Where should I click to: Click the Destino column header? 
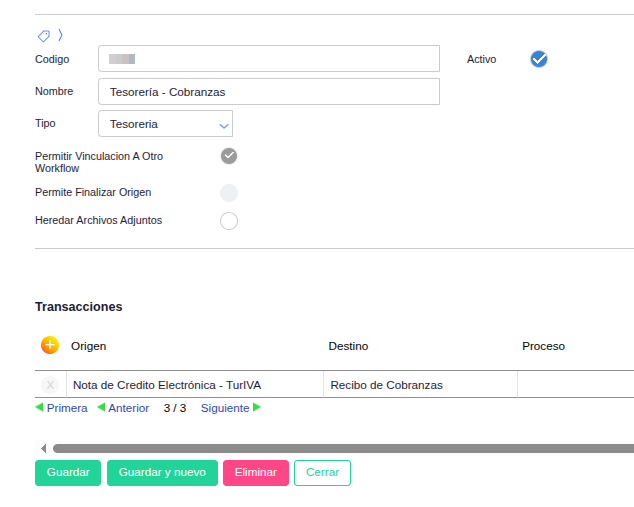(348, 346)
